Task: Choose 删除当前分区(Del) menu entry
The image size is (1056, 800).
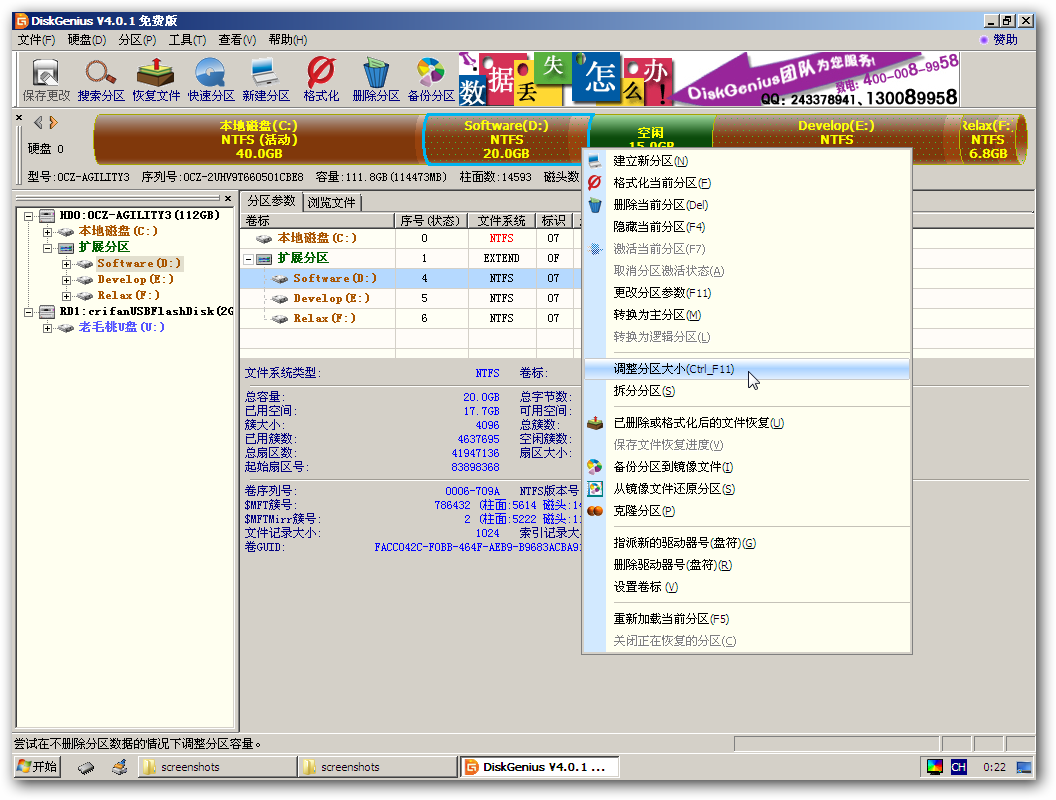Action: pos(748,205)
